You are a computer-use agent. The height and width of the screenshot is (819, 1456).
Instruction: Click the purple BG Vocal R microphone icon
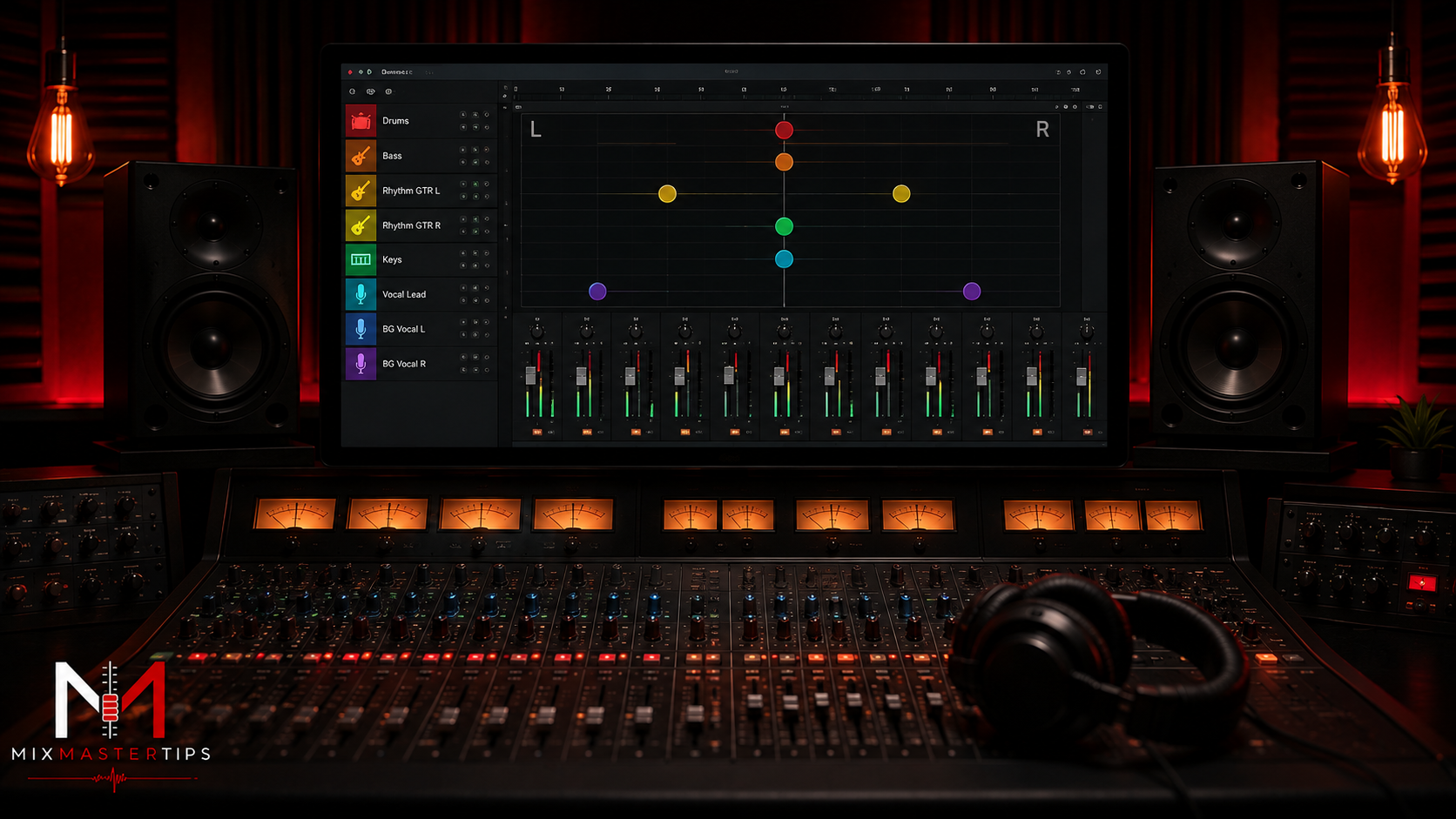pyautogui.click(x=361, y=364)
